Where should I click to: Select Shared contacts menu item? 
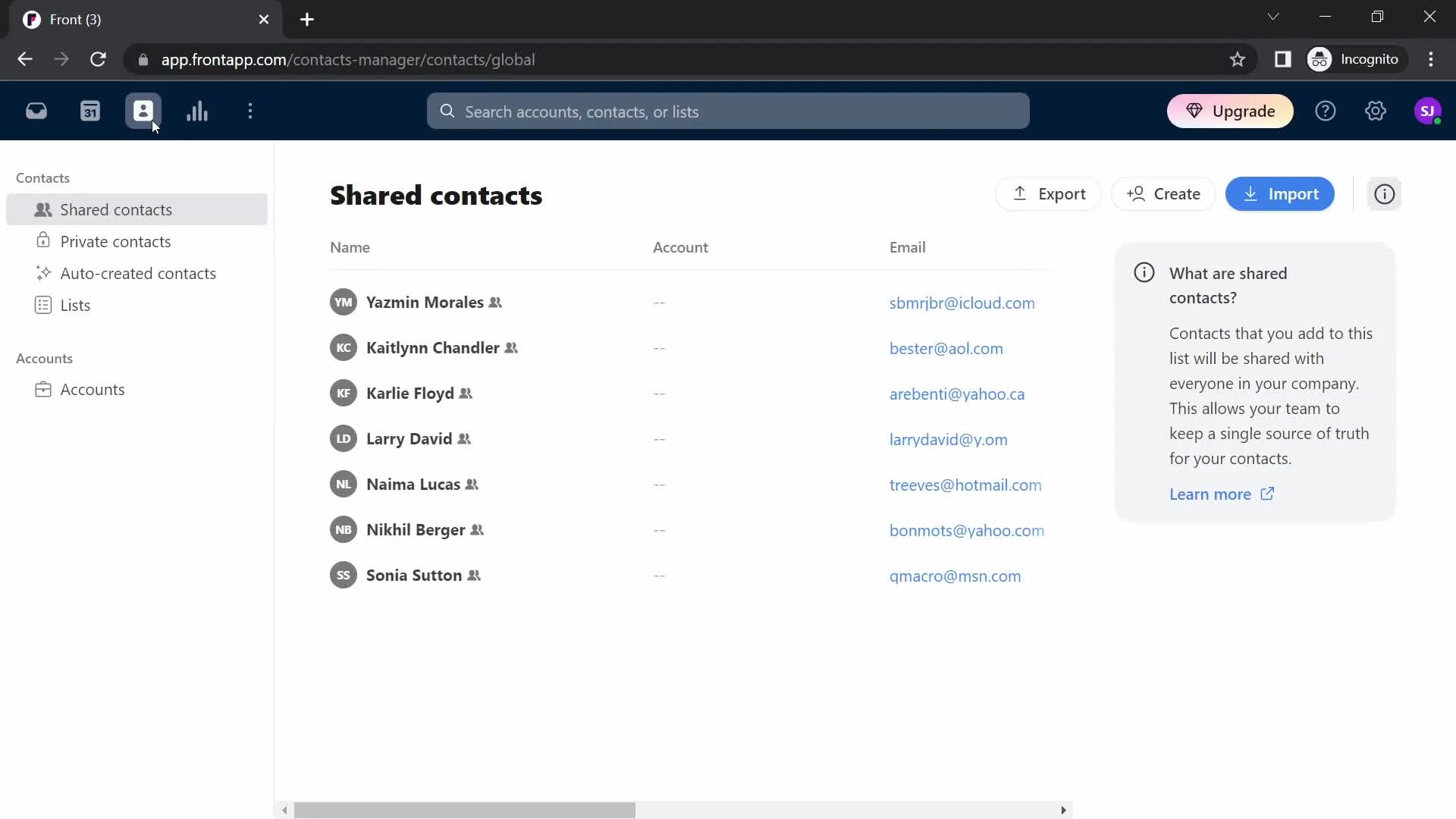tap(116, 209)
